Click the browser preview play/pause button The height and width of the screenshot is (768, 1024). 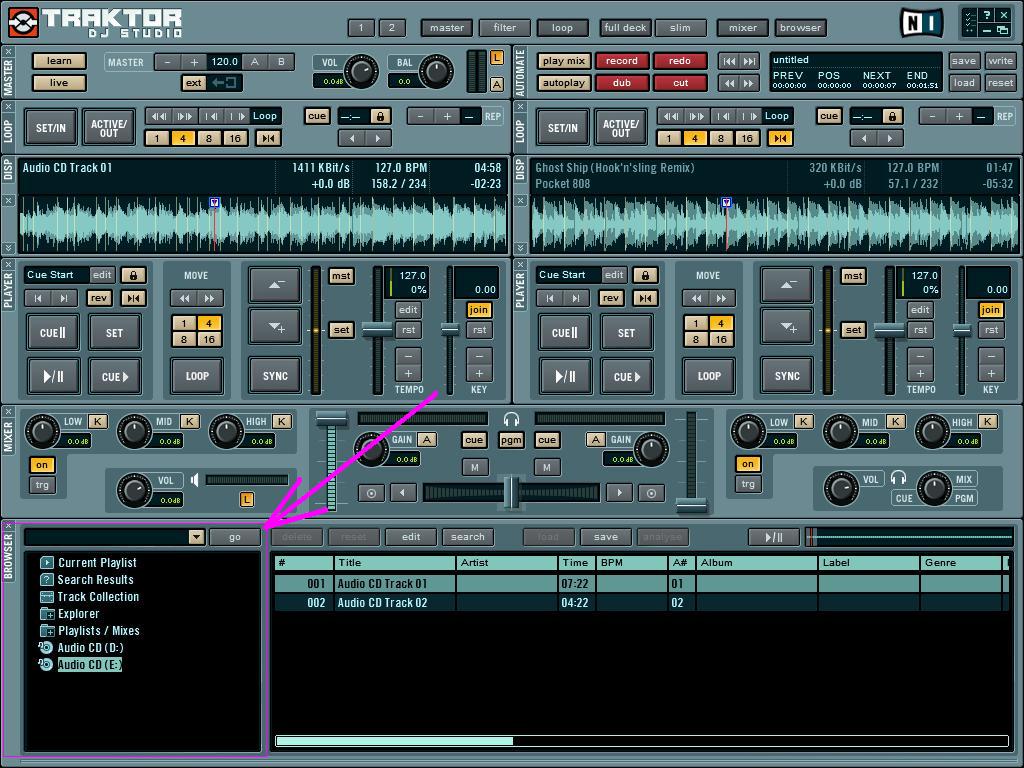774,537
